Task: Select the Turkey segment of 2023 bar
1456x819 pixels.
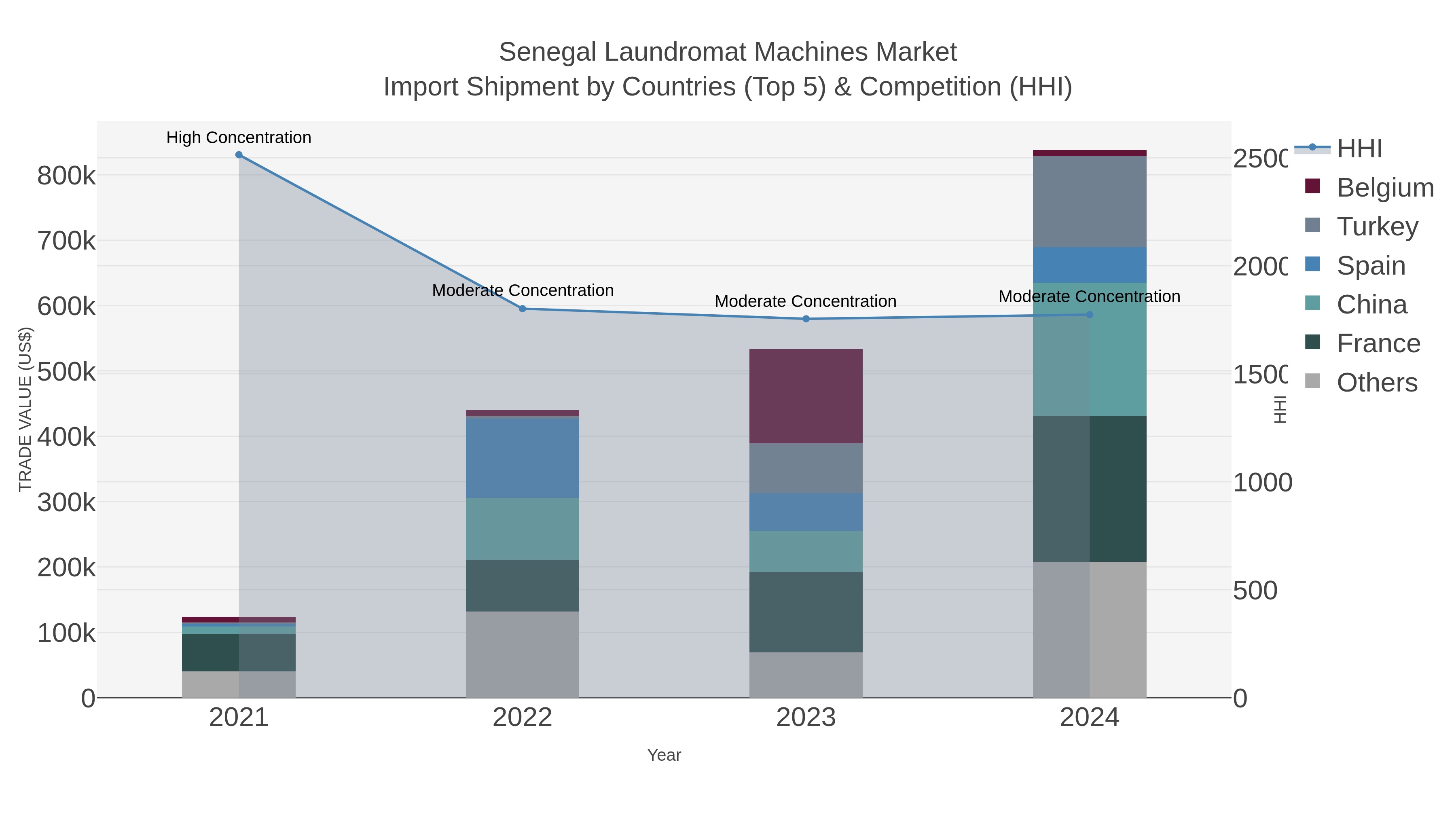Action: [806, 468]
